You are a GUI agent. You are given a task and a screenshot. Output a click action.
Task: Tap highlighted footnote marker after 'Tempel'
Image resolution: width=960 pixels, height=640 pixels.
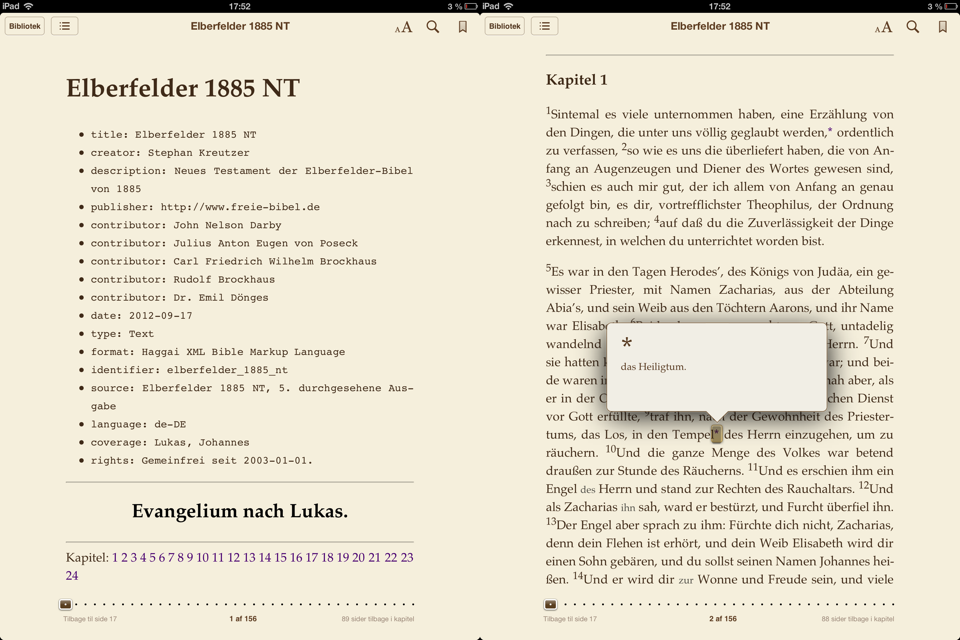(x=716, y=434)
